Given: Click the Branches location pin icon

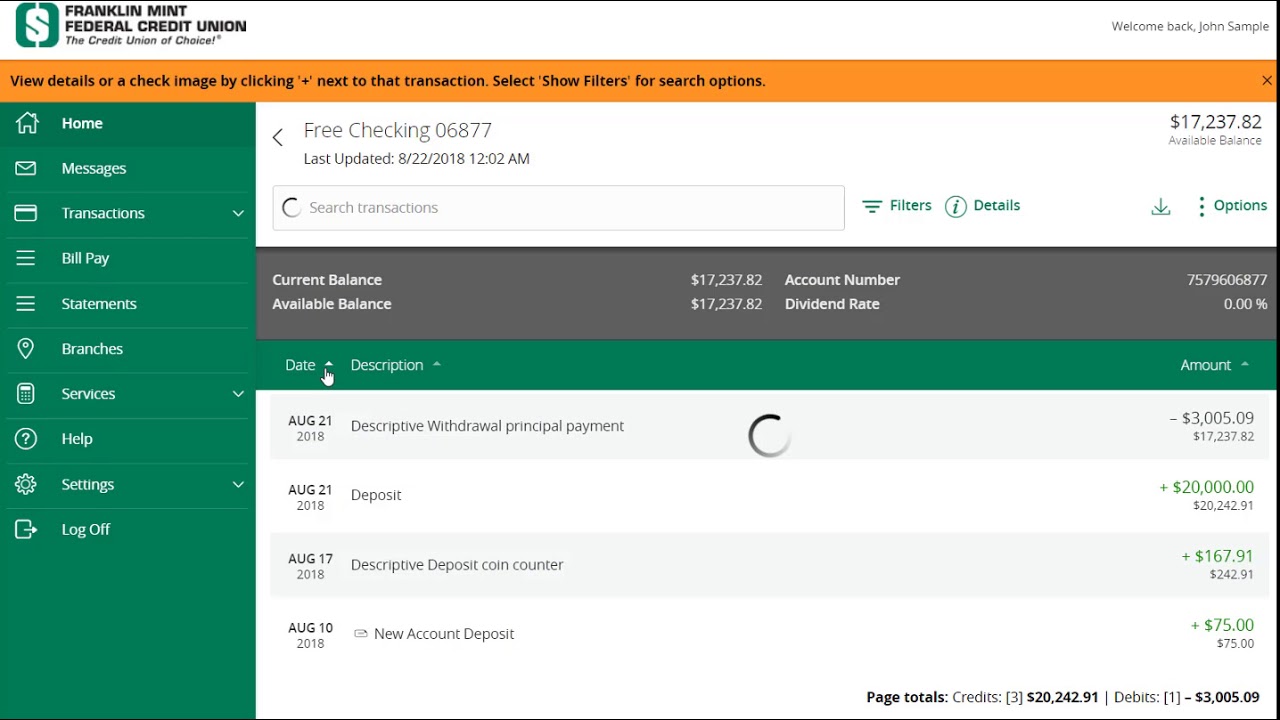Looking at the screenshot, I should (26, 348).
